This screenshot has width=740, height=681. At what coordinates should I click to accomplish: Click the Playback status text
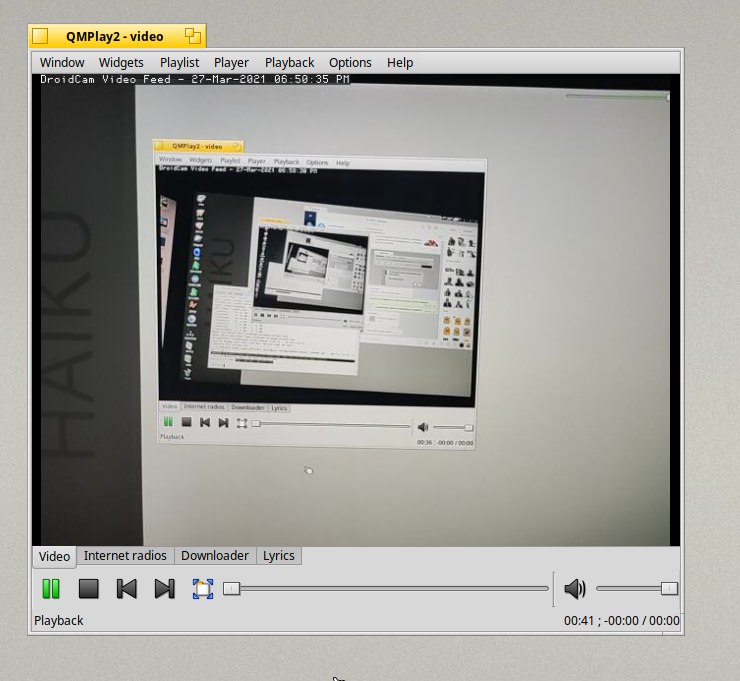[59, 621]
